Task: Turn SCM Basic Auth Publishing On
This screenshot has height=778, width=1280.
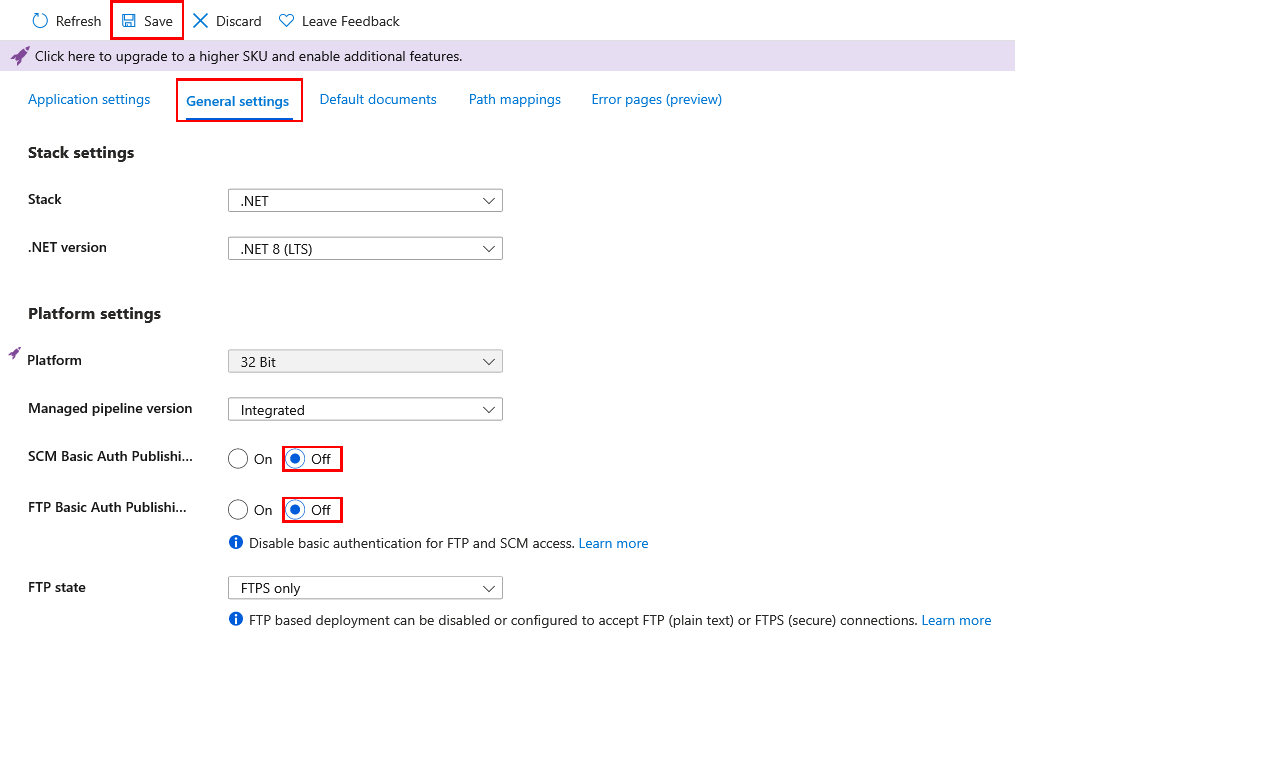Action: click(x=238, y=459)
